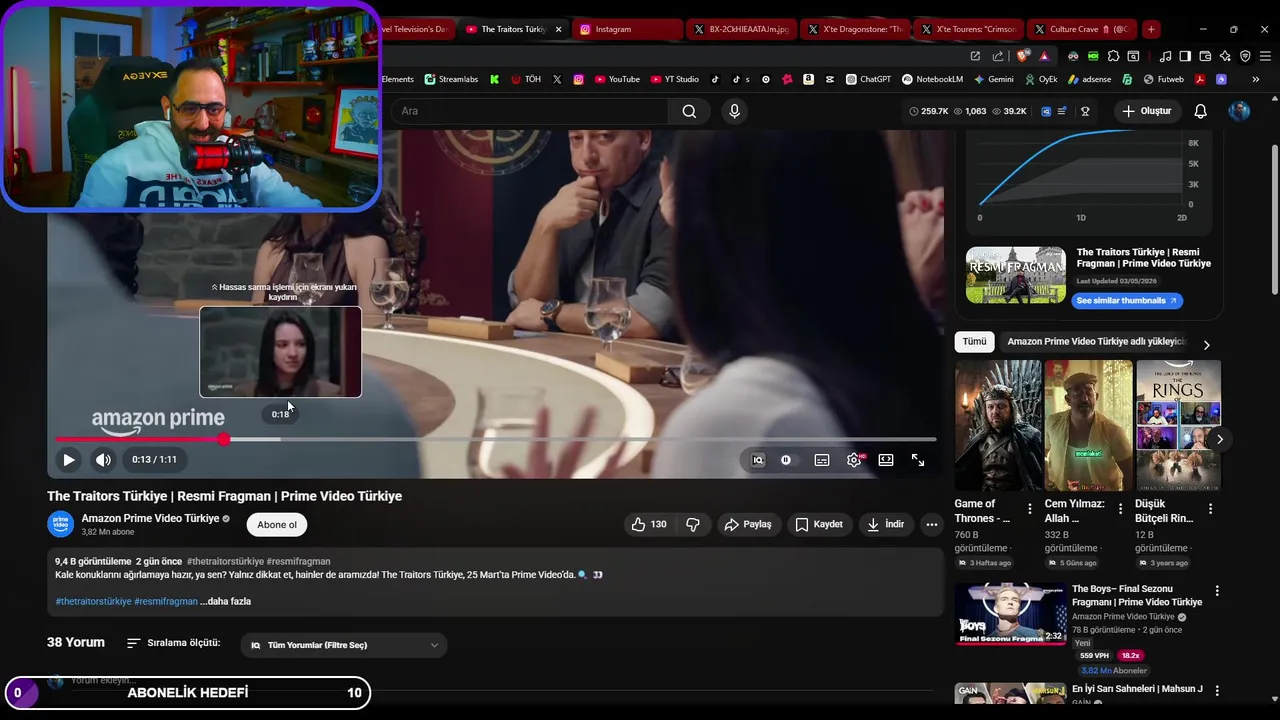The image size is (1280, 720).
Task: Open The Boys Final Sezonu Fragmanı video
Action: tap(1010, 614)
